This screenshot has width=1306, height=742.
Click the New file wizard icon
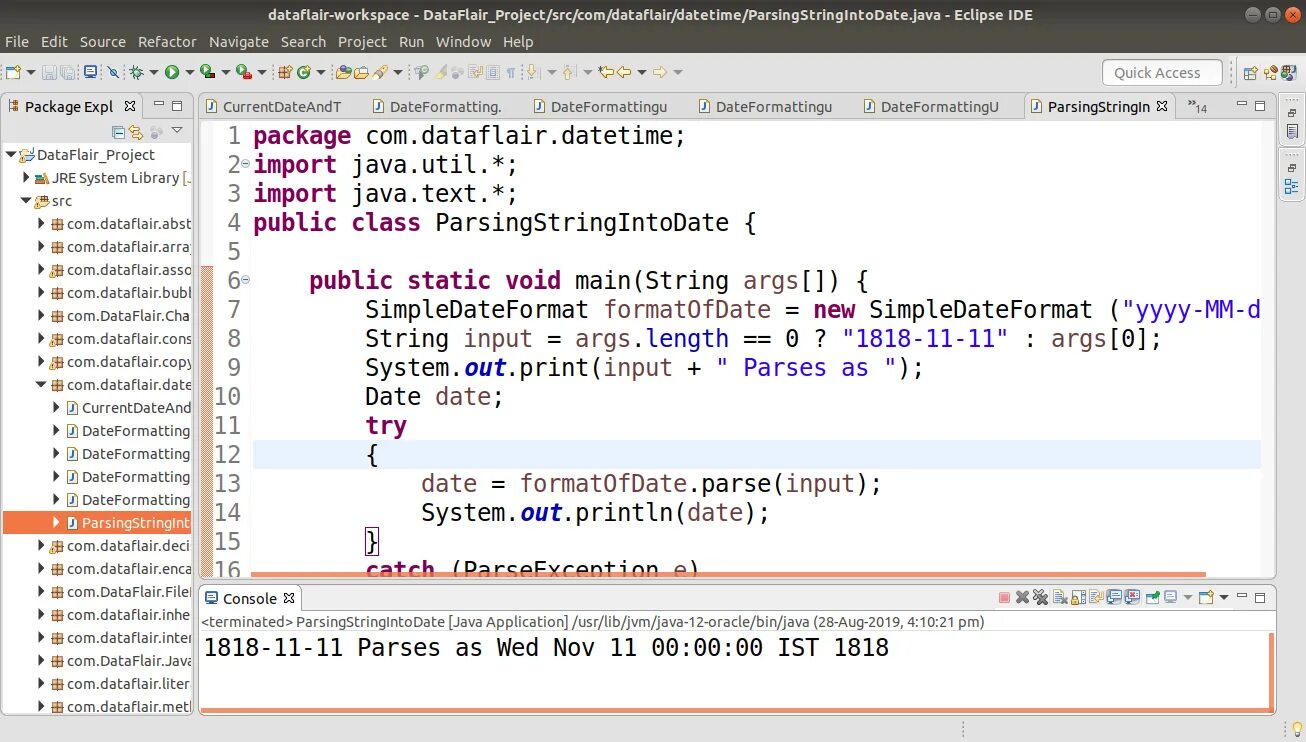[x=13, y=72]
